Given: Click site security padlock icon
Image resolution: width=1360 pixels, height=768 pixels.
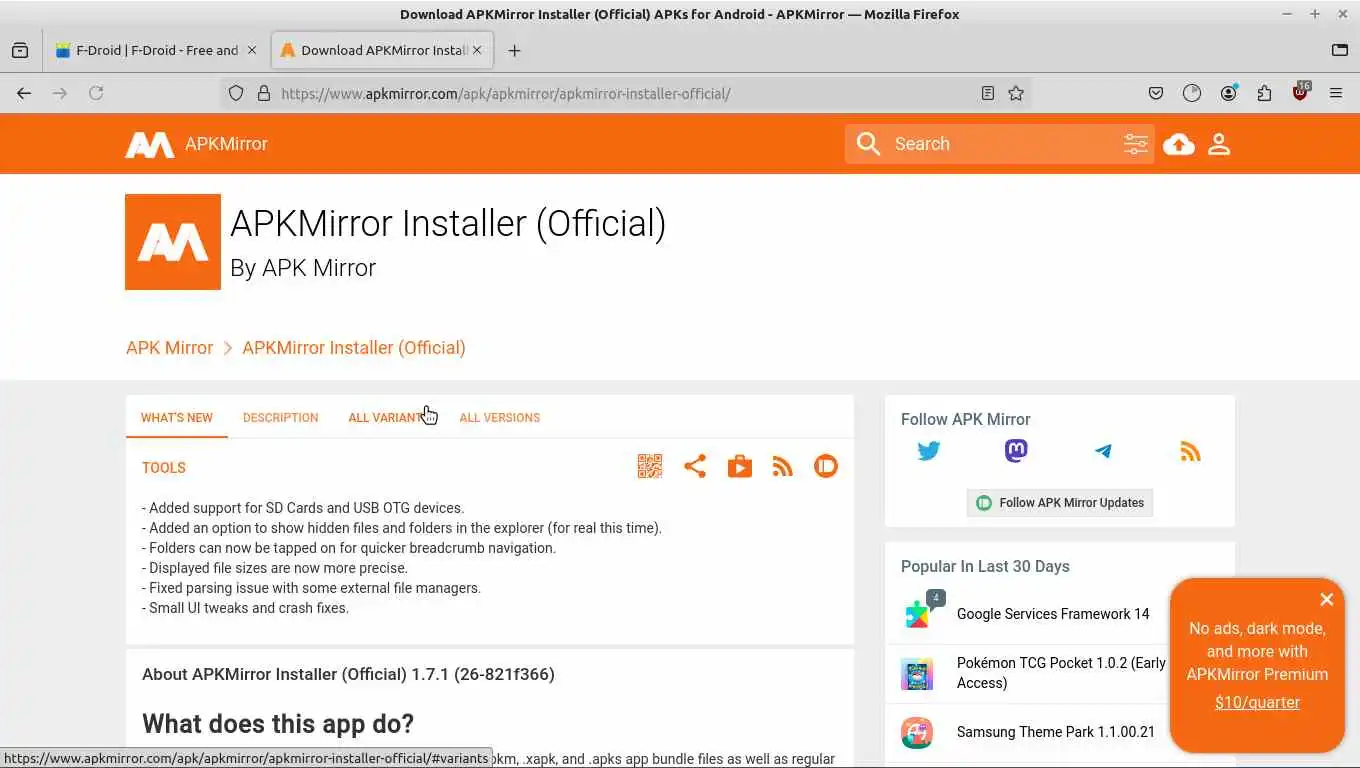Looking at the screenshot, I should tap(264, 93).
